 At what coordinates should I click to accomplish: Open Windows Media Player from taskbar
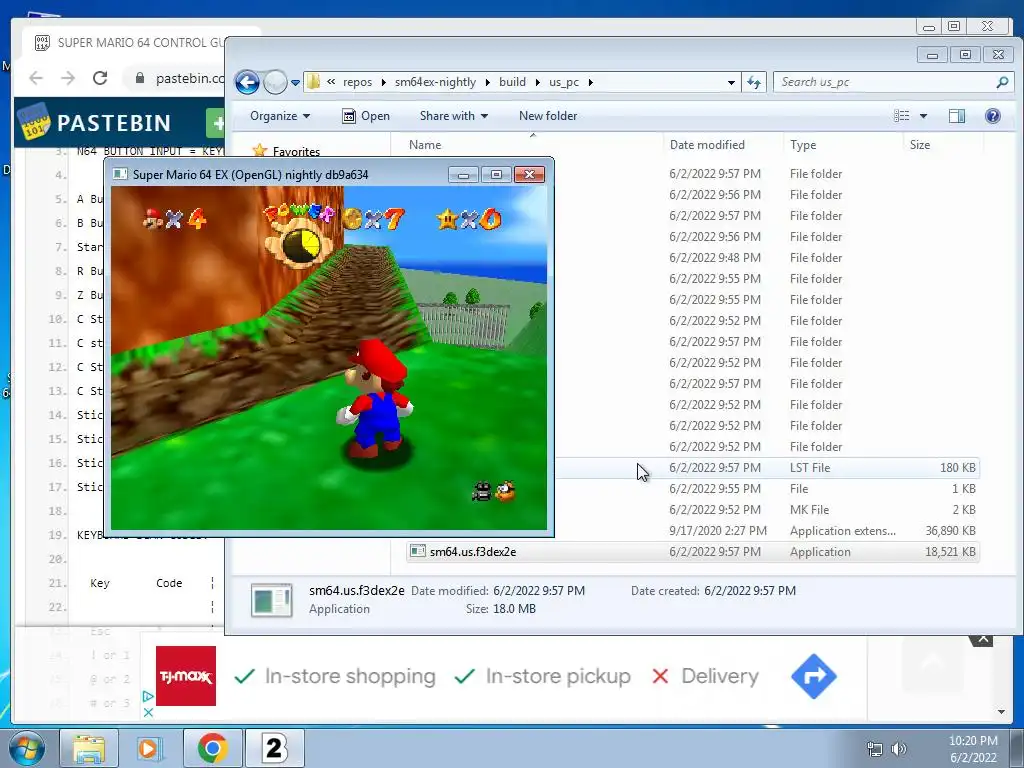(x=150, y=748)
